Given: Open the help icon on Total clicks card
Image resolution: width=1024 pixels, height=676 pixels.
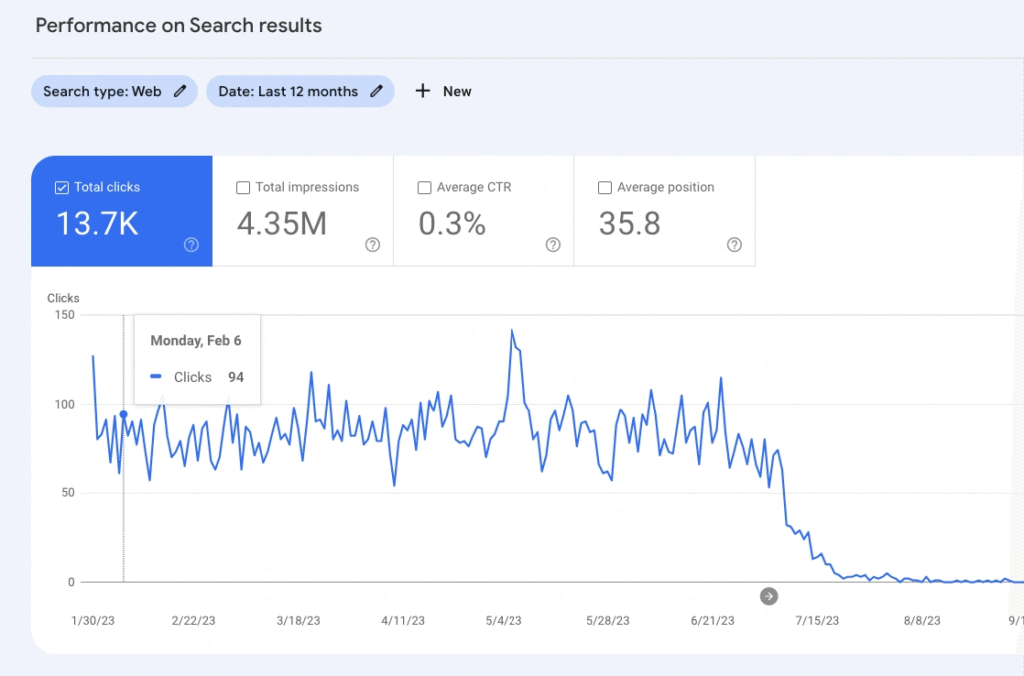Looking at the screenshot, I should coord(192,245).
